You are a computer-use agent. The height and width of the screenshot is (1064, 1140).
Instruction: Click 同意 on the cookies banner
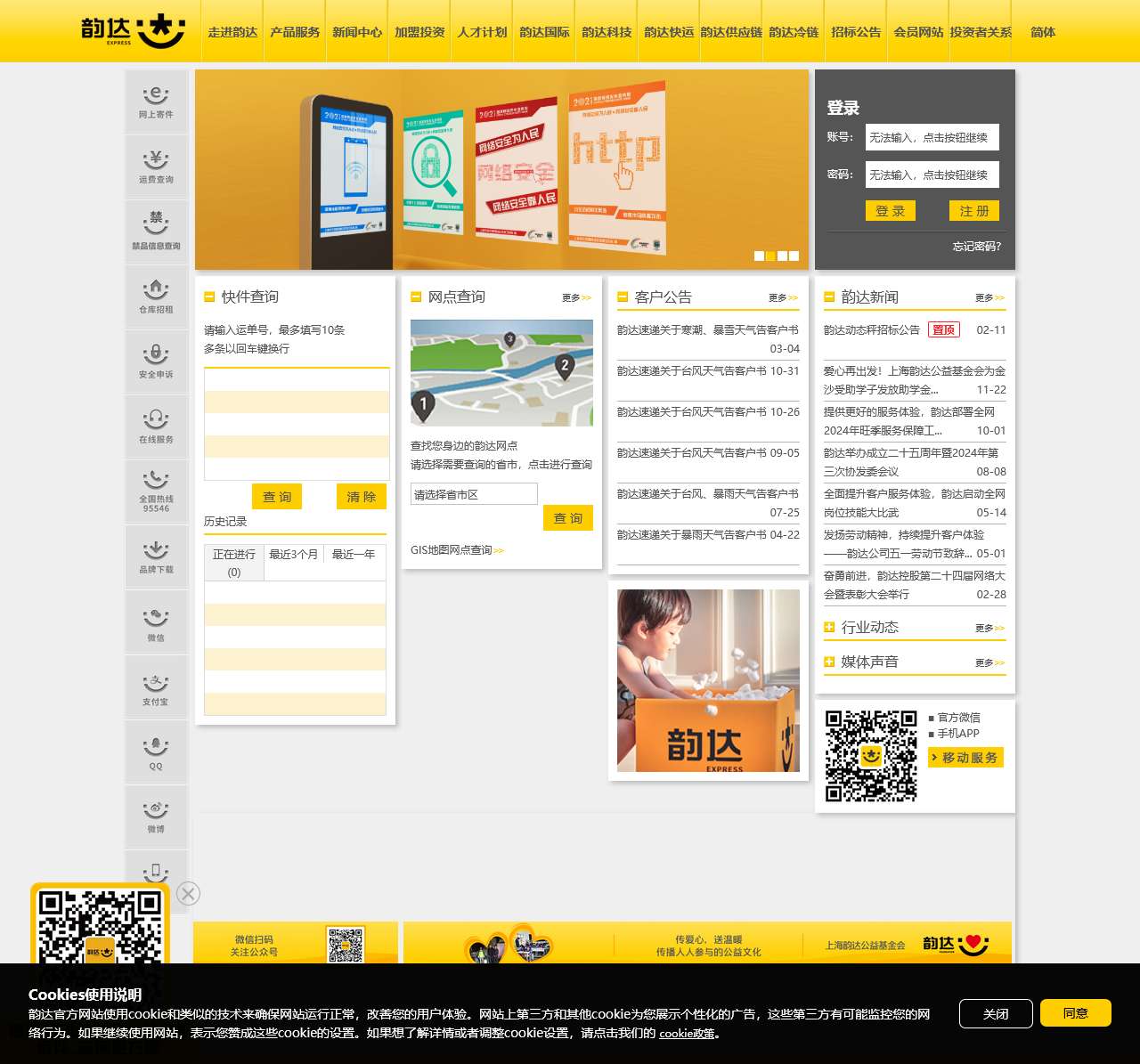(x=1076, y=1013)
